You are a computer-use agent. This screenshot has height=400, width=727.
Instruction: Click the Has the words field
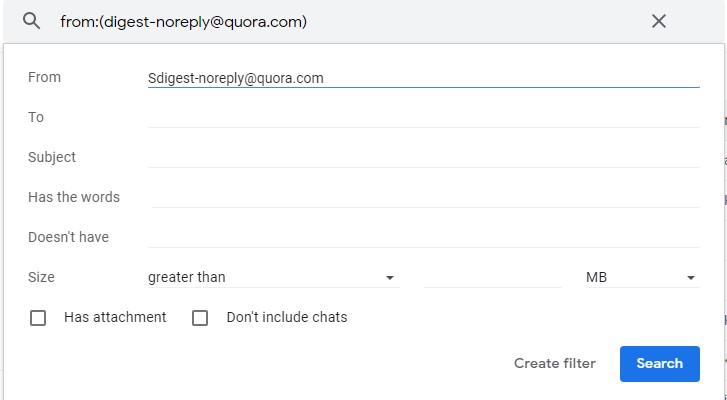pos(426,197)
